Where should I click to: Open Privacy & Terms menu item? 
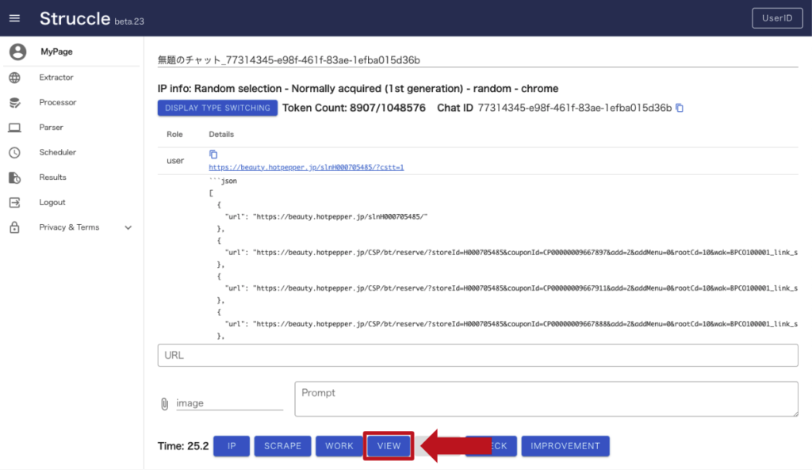point(69,227)
